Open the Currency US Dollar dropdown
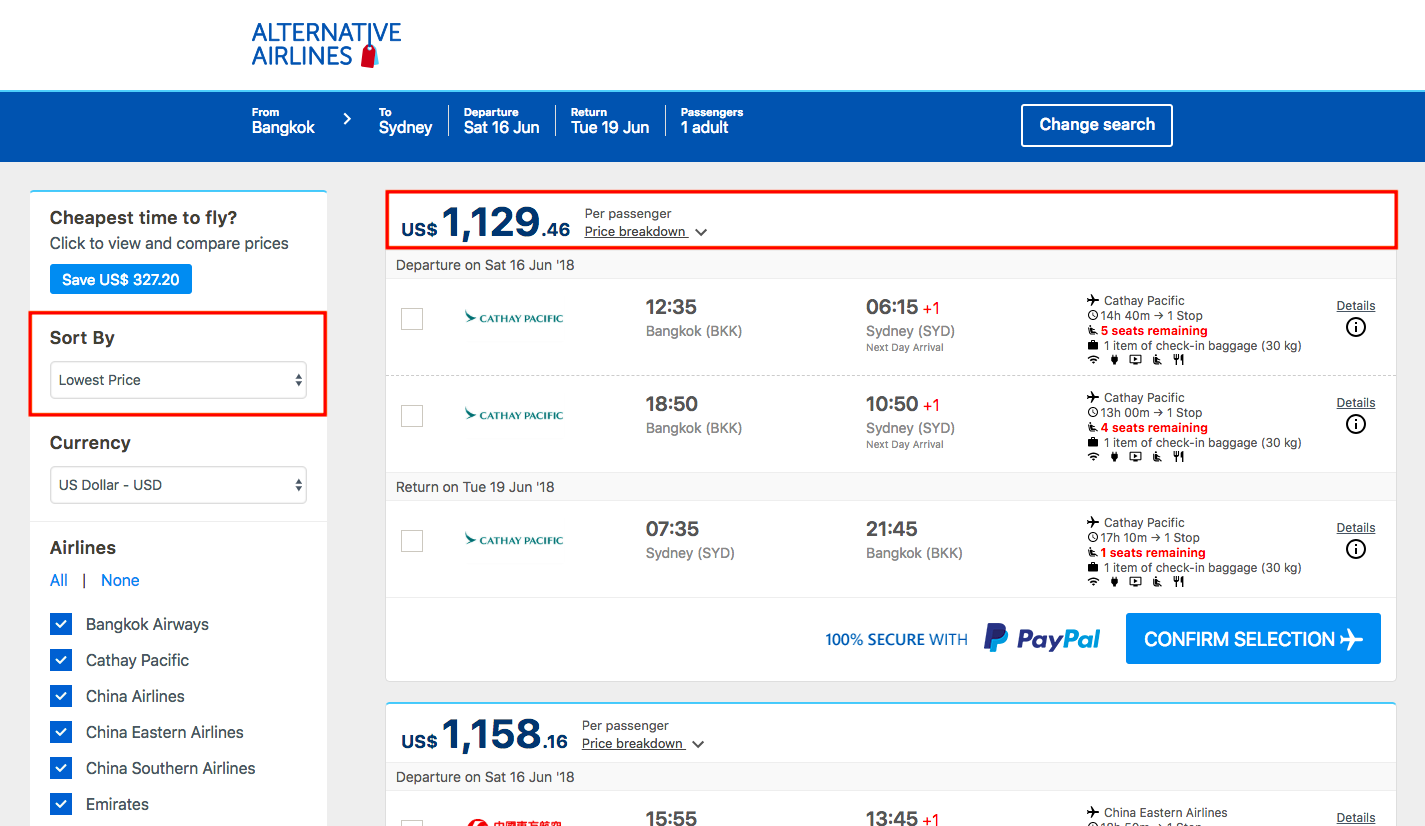This screenshot has height=826, width=1425. (178, 485)
